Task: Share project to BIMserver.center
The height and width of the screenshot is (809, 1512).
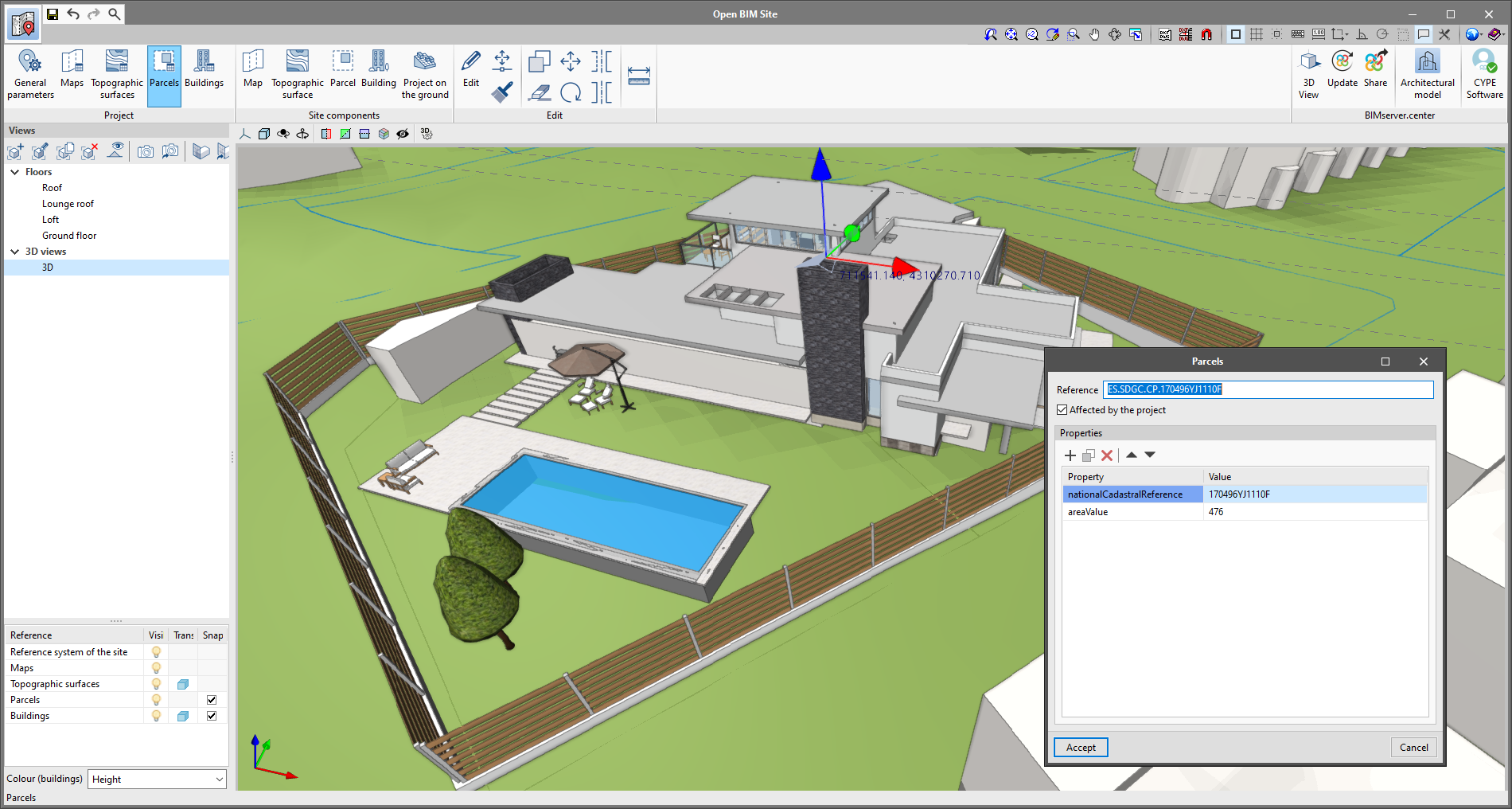Action: [1375, 69]
